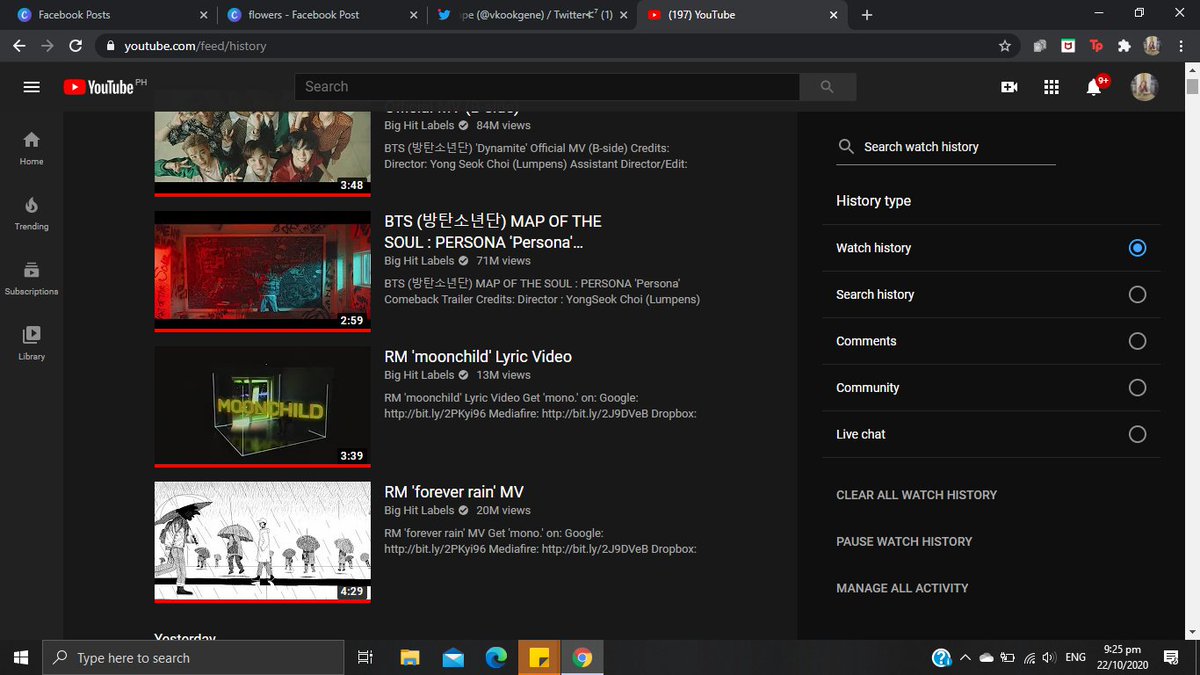Click the create video camera icon

[1009, 87]
